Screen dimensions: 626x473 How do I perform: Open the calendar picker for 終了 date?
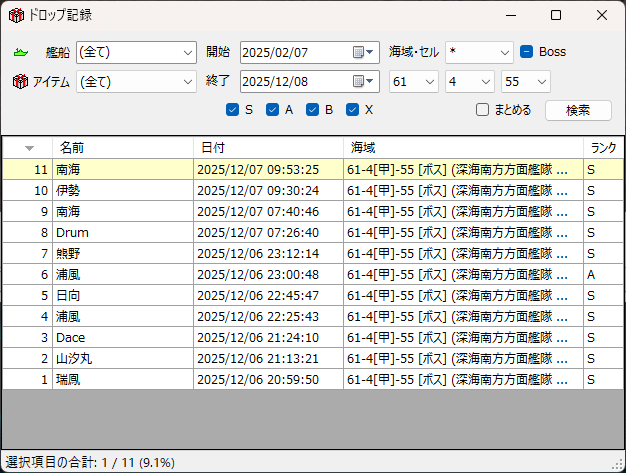click(364, 82)
